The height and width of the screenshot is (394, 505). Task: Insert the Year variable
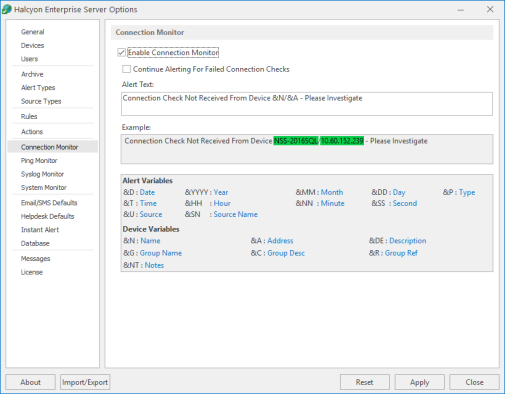221,192
